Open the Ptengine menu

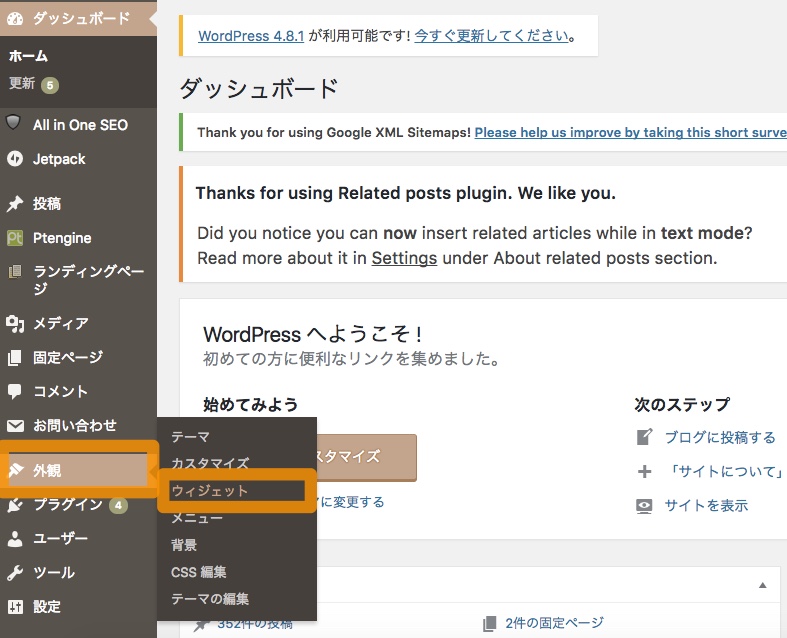[78, 237]
